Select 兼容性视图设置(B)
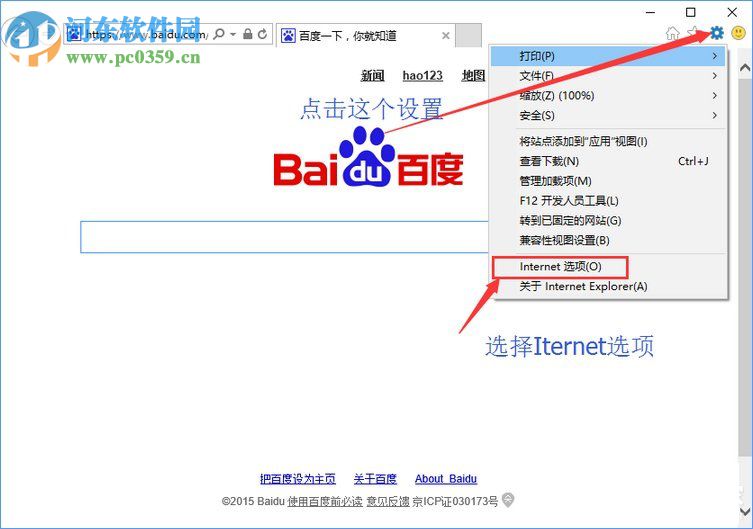This screenshot has height=529, width=753. click(608, 240)
